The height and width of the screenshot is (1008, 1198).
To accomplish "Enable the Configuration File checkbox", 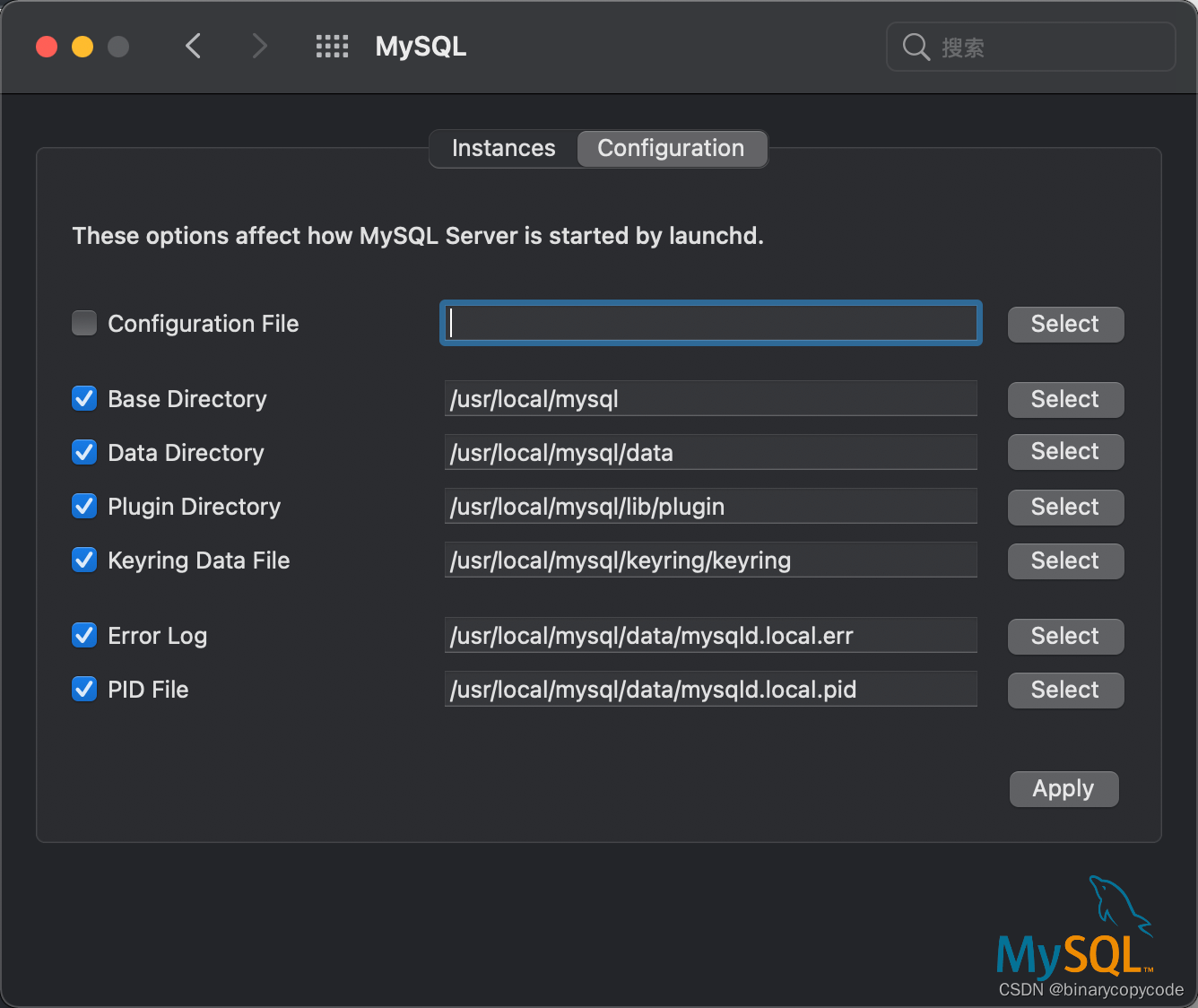I will (x=84, y=323).
